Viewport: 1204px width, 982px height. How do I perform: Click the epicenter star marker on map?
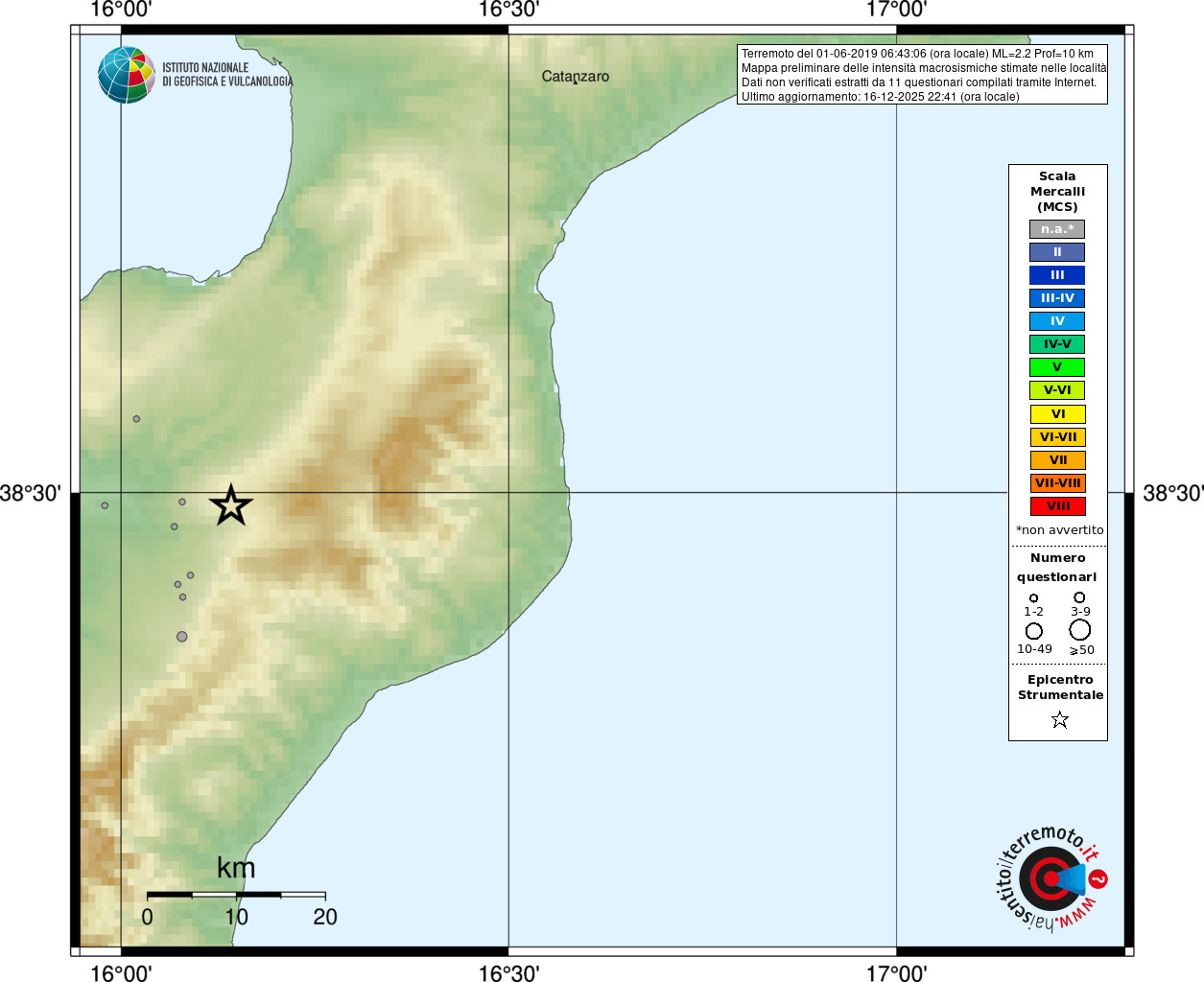[230, 505]
